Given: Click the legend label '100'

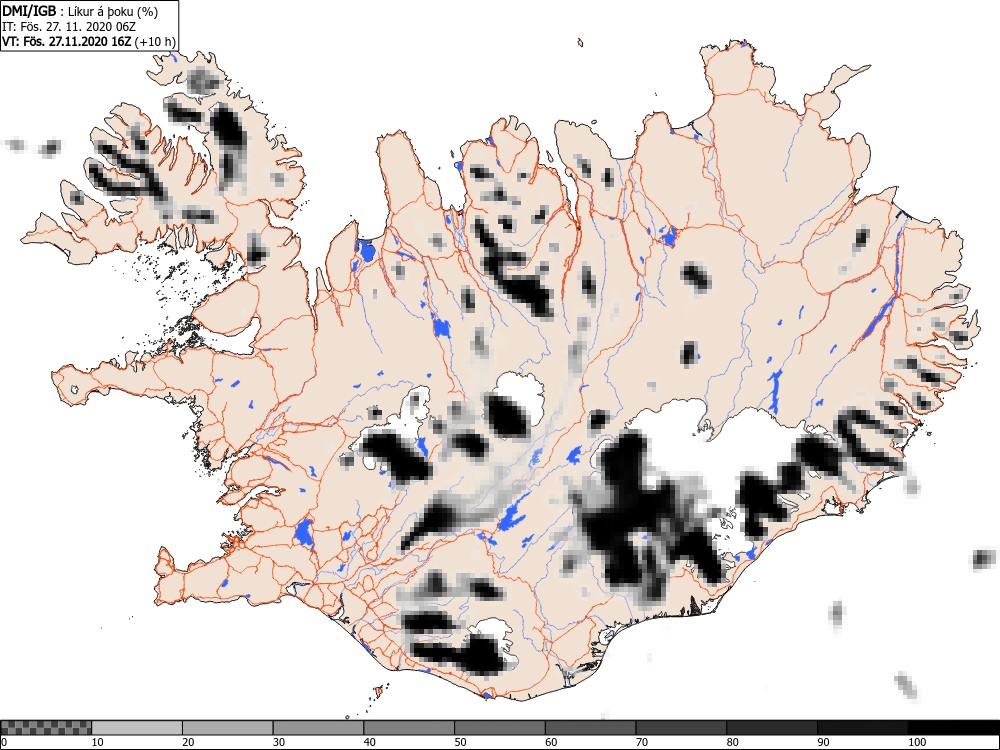Looking at the screenshot, I should tap(916, 742).
